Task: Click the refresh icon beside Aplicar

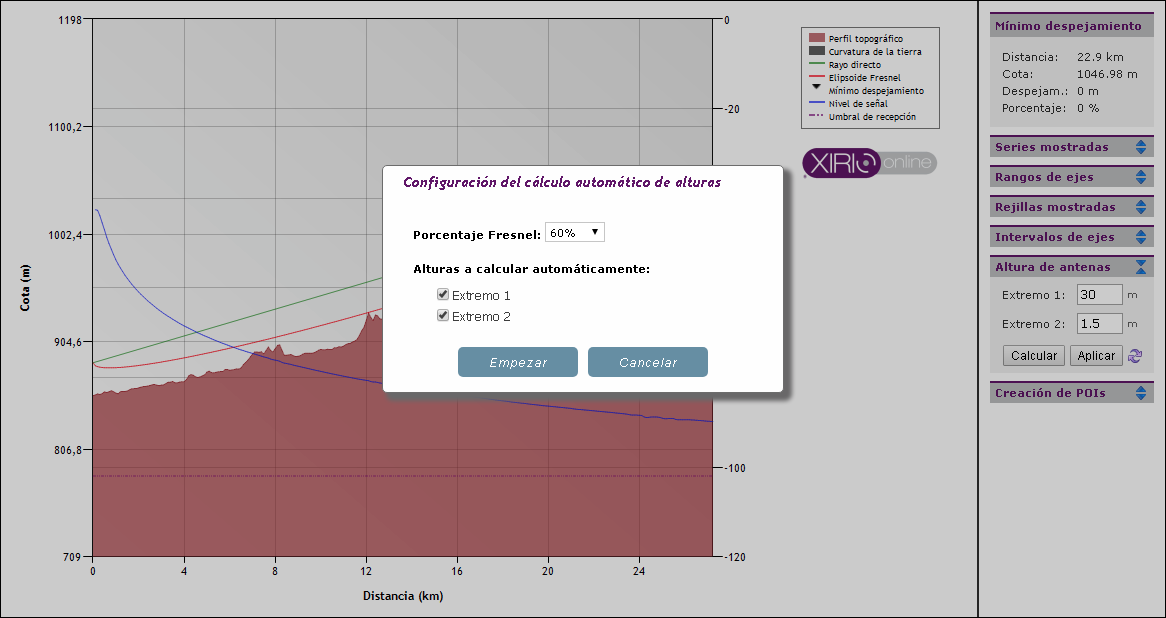Action: coord(1135,356)
